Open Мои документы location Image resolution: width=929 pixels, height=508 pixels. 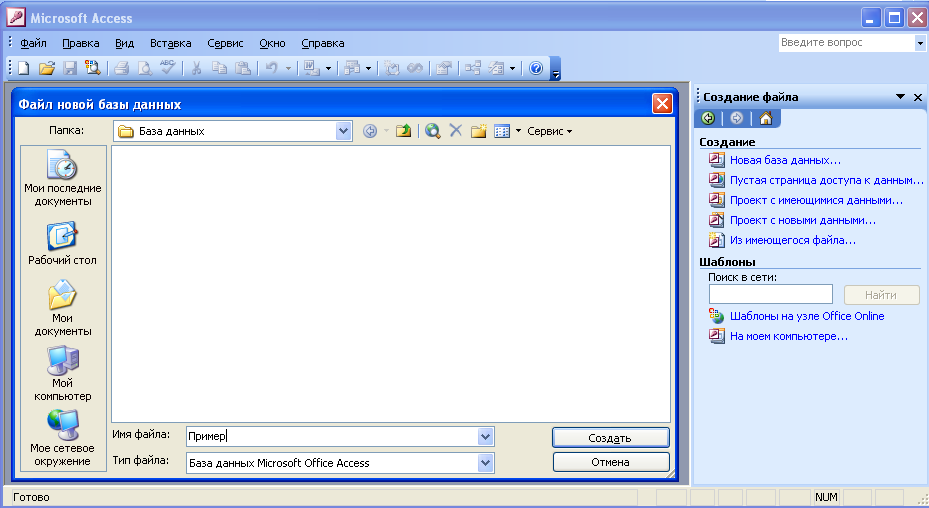tap(63, 309)
